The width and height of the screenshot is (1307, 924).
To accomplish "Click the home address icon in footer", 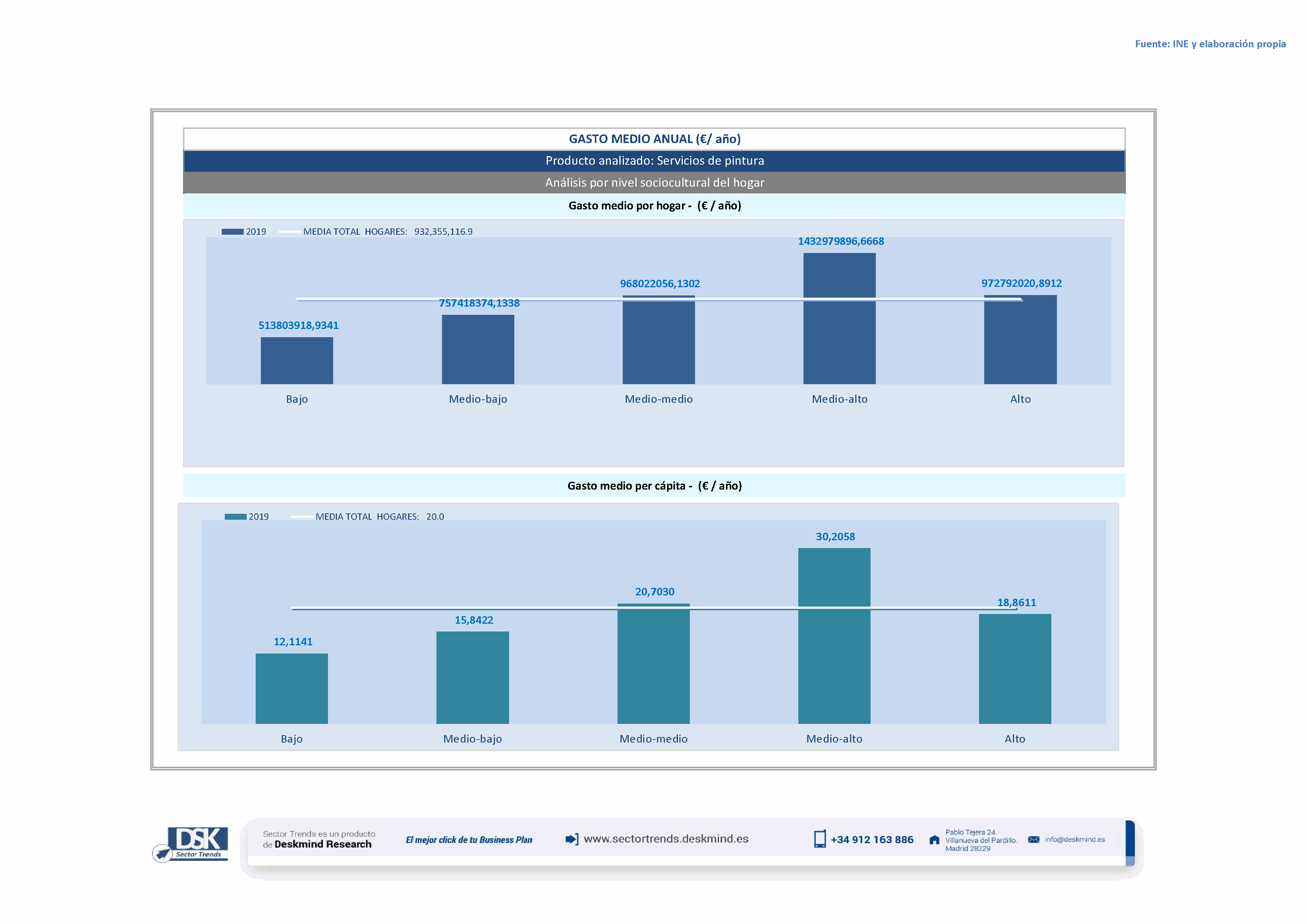I will pos(934,841).
